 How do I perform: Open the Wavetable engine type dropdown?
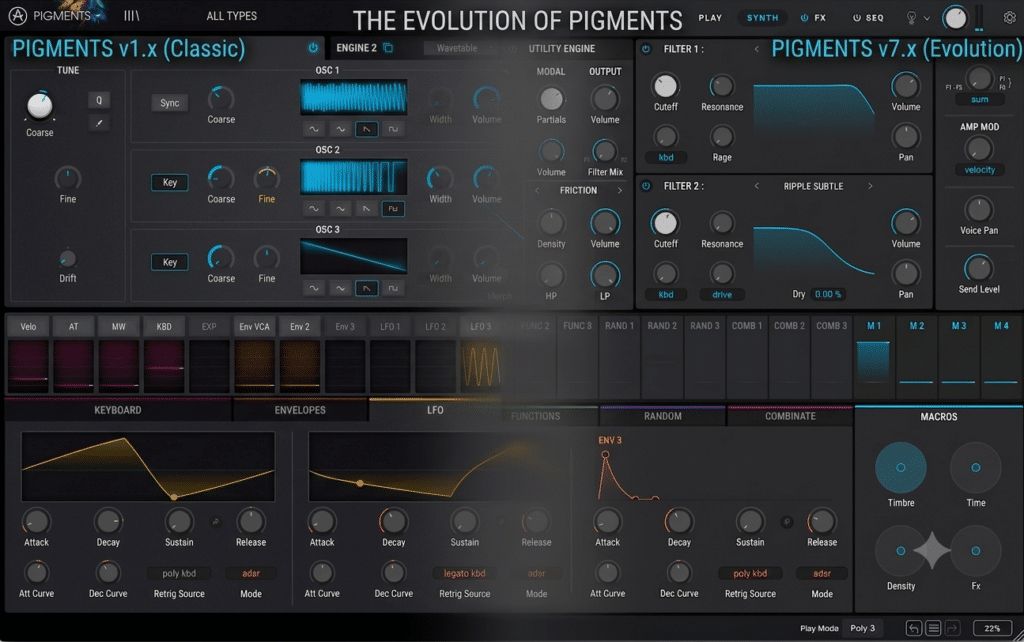click(x=457, y=48)
